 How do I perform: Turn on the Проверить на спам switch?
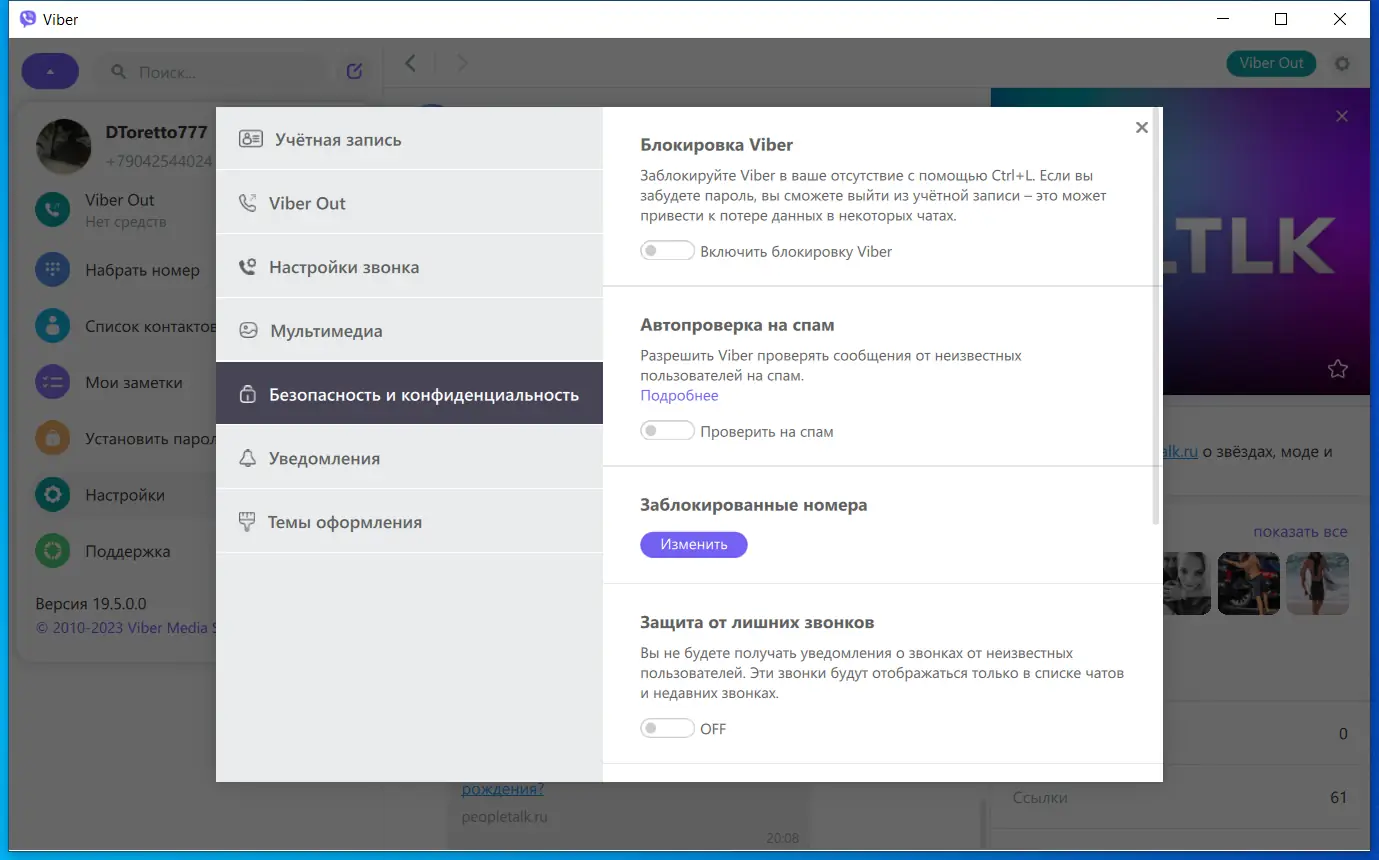click(667, 430)
